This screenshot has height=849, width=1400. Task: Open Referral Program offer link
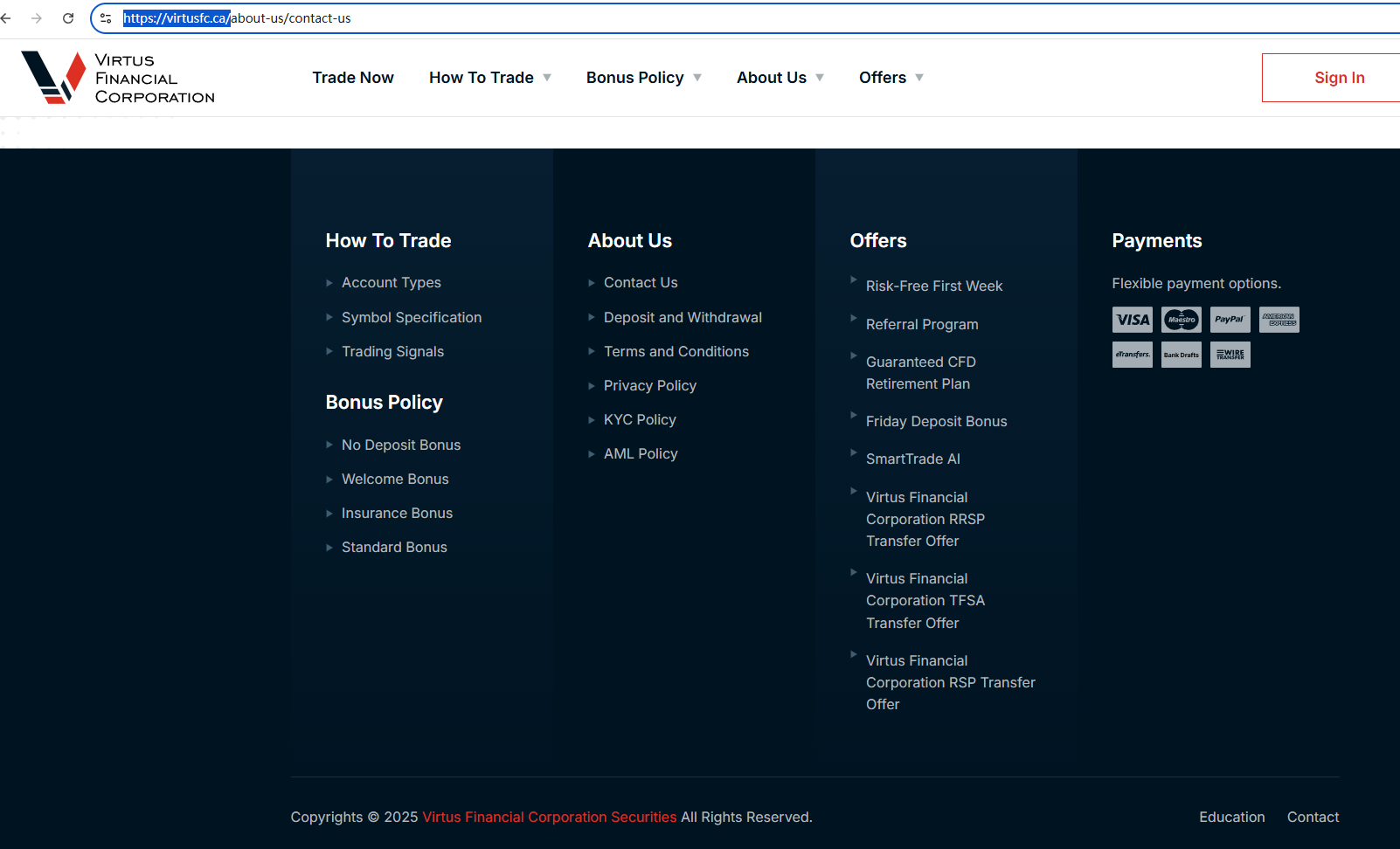point(922,325)
